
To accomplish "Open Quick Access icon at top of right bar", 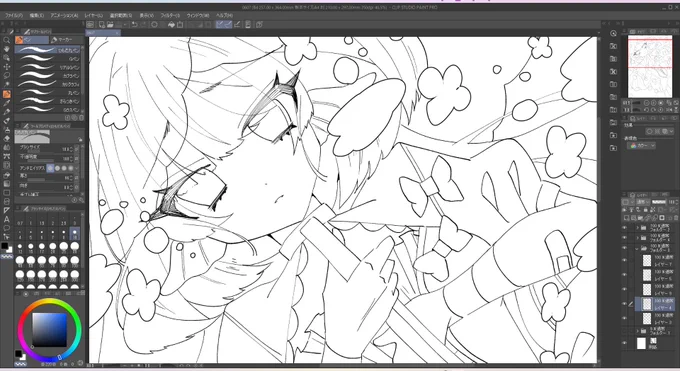I will click(x=613, y=33).
